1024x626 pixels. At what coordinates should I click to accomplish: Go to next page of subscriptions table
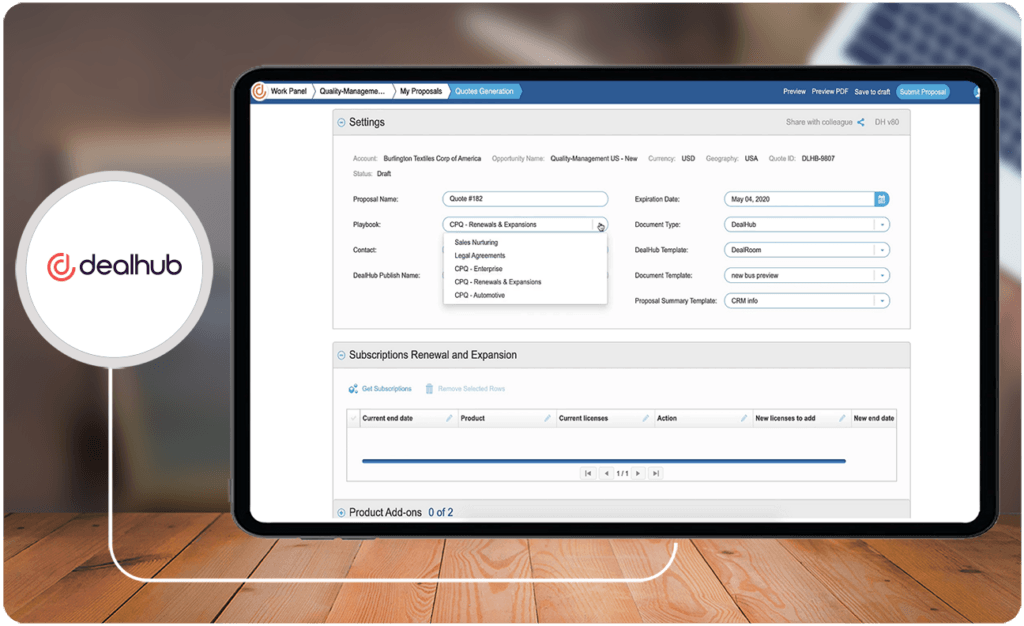[x=638, y=473]
